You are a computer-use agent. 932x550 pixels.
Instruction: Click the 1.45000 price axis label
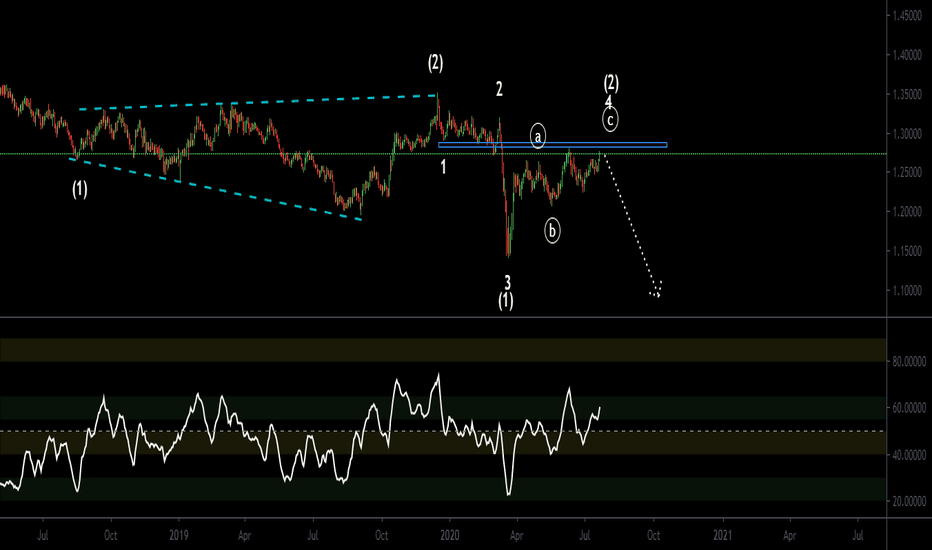tap(909, 16)
